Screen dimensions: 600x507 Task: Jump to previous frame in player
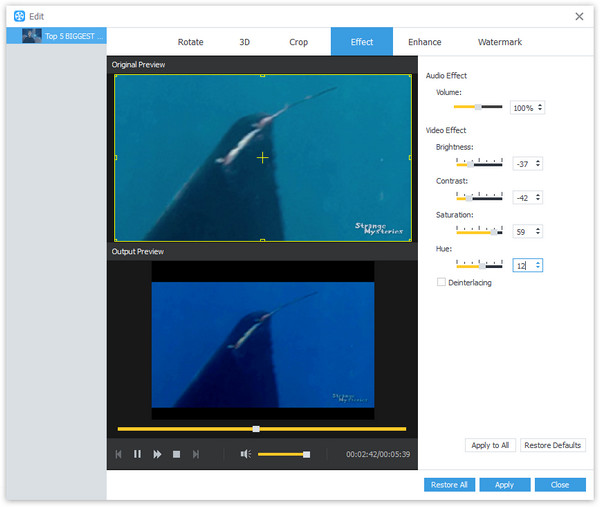(x=119, y=454)
